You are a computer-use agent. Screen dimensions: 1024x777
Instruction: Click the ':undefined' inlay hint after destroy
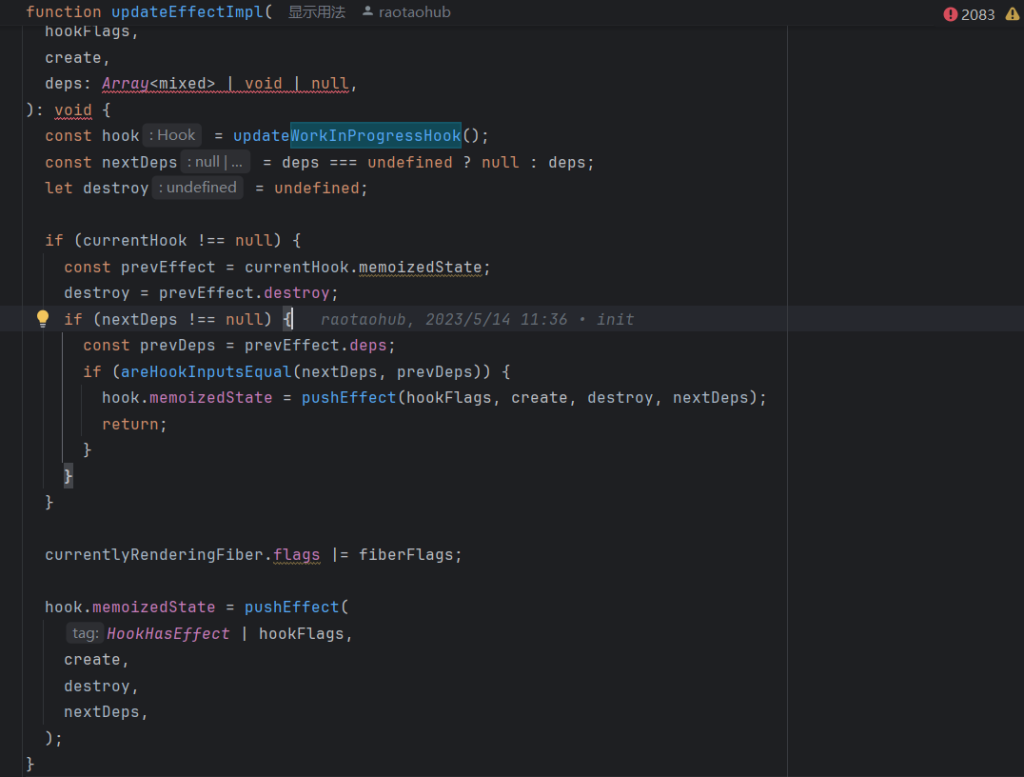(197, 188)
